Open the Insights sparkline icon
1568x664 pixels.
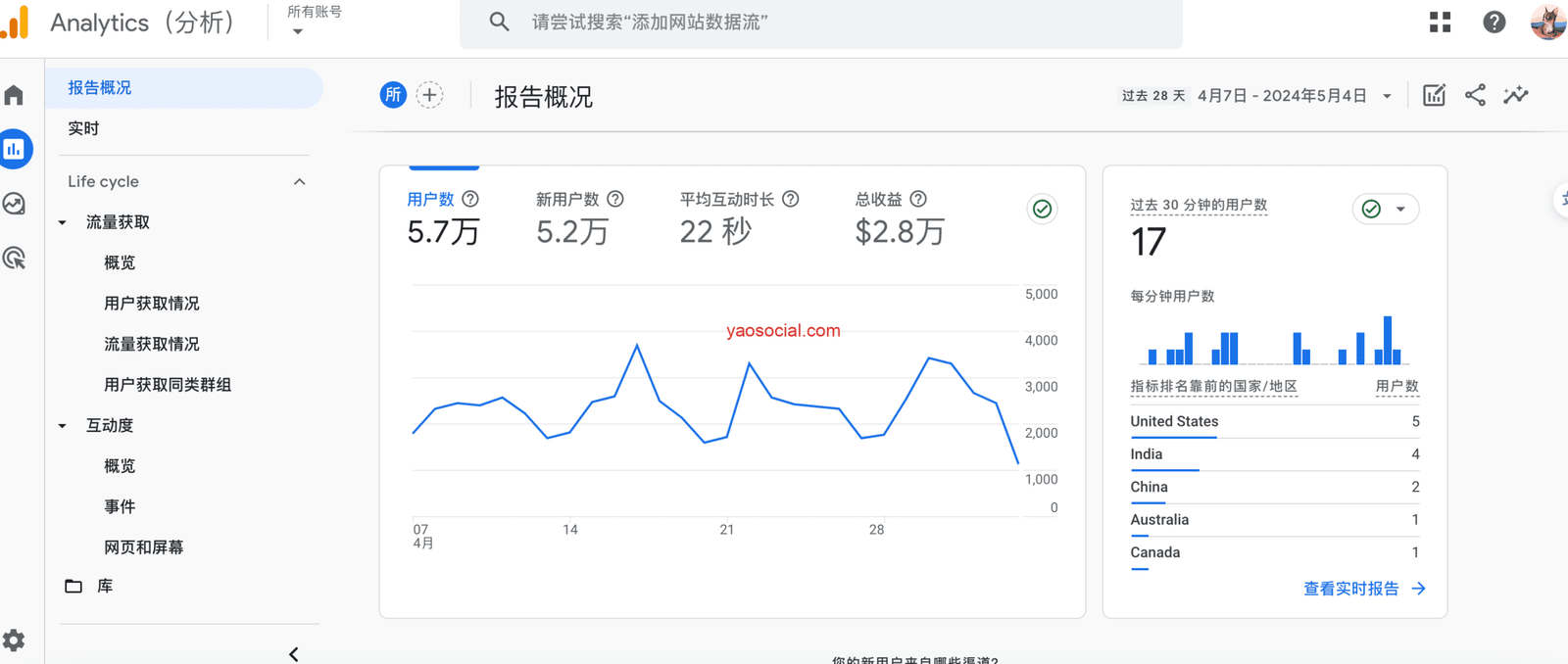(1516, 95)
